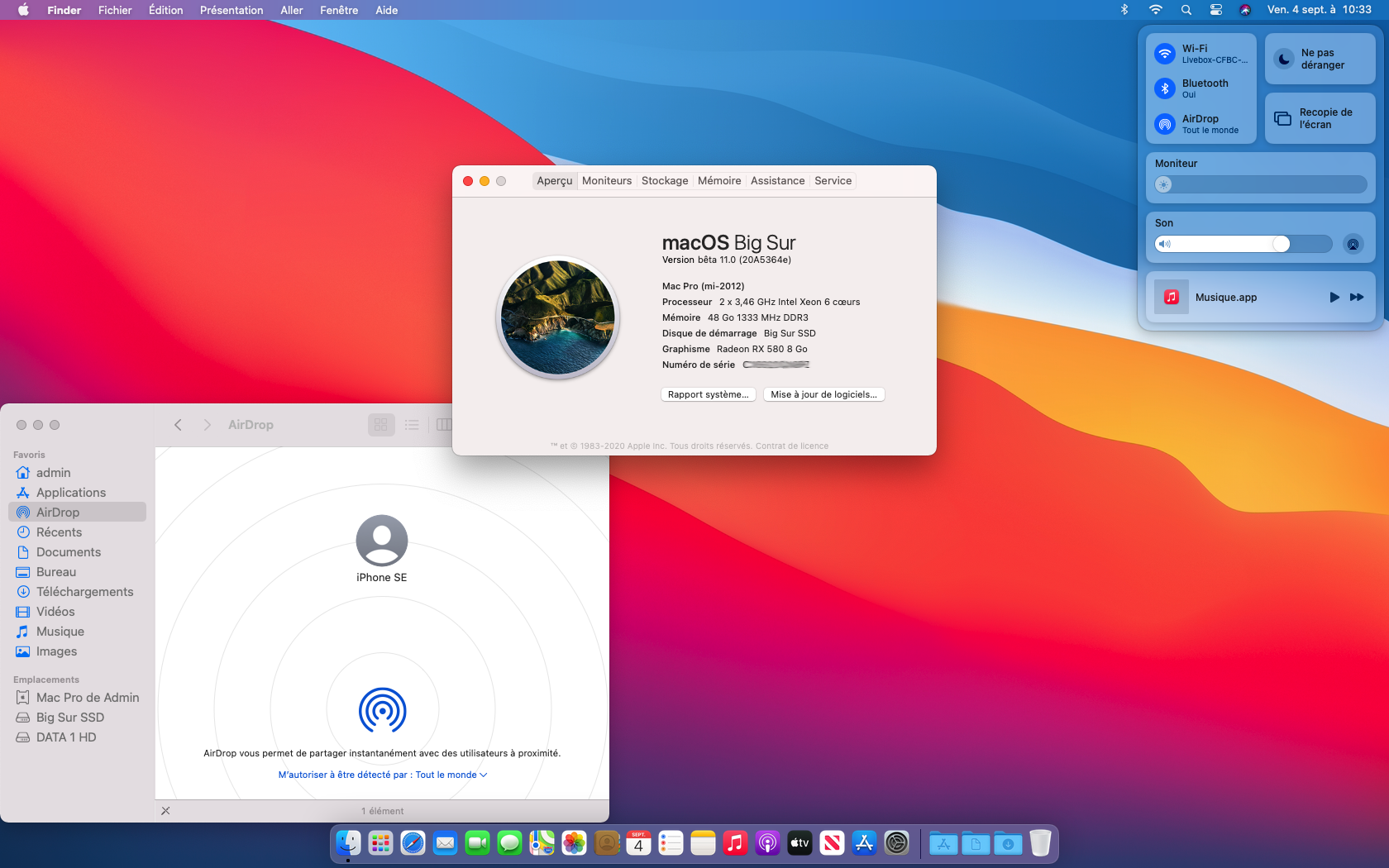Click Mise à jour de logiciels… button
Image resolution: width=1389 pixels, height=868 pixels.
coord(823,394)
